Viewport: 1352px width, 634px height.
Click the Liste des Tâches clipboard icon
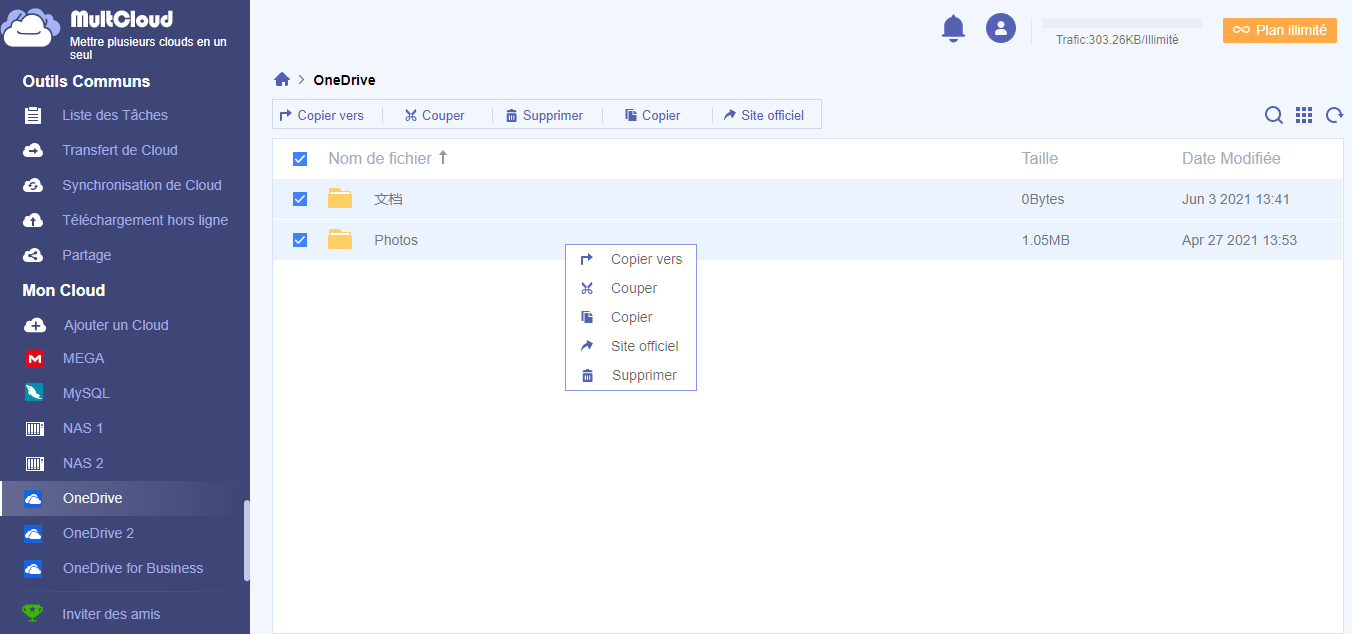coord(33,115)
